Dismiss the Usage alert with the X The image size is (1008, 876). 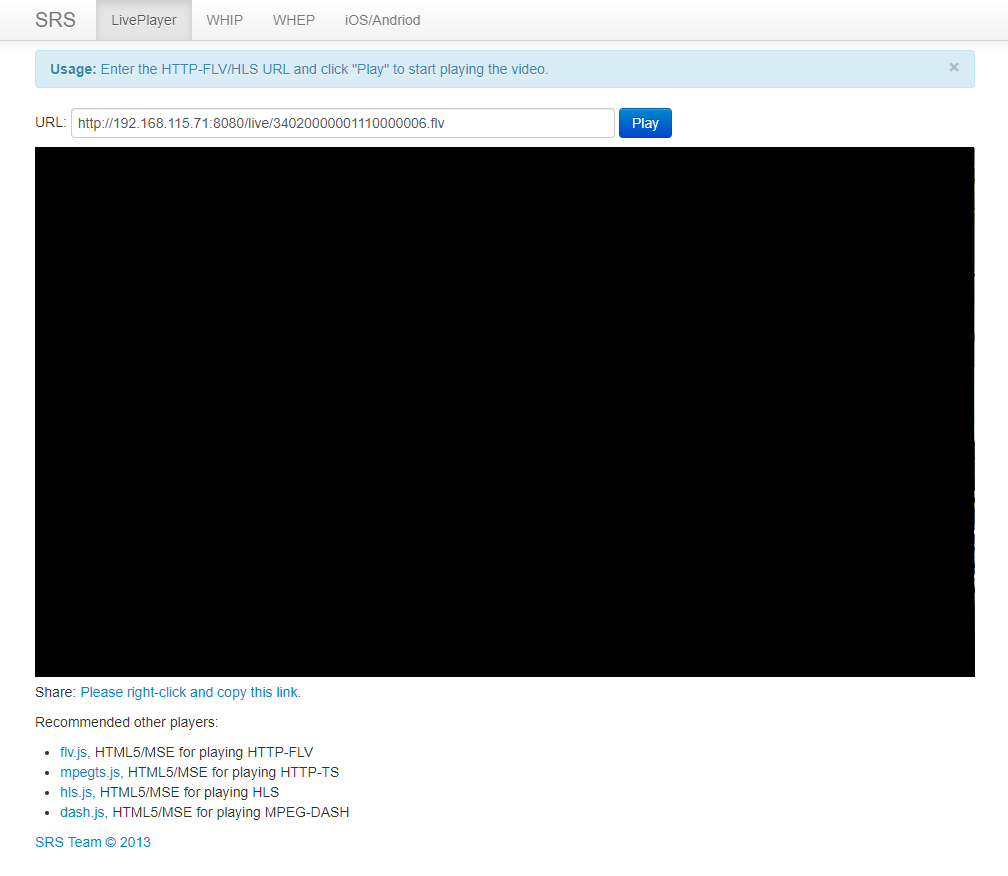(953, 67)
